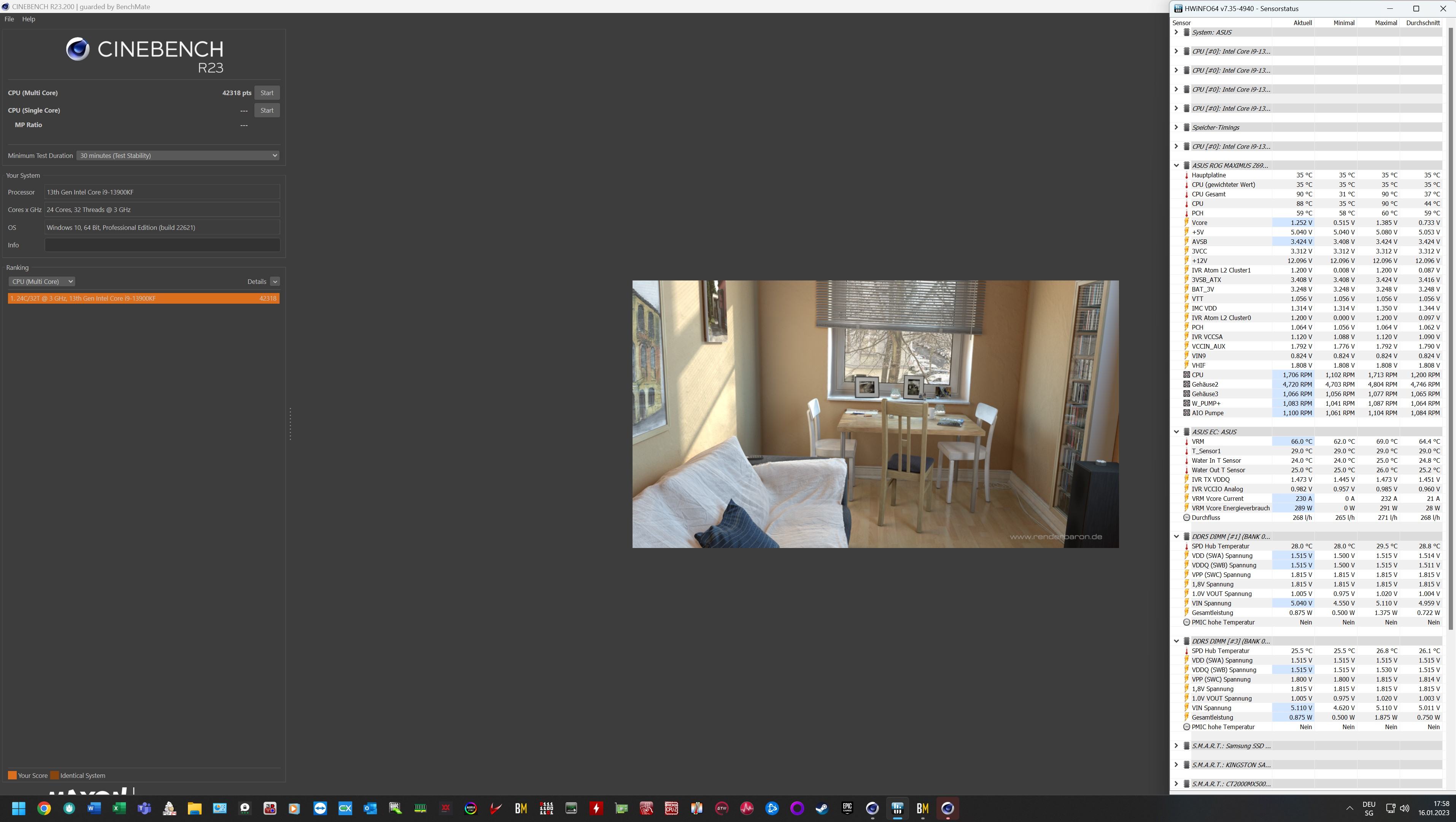Show hidden system tray icons
This screenshot has height=822, width=1456.
[x=1349, y=808]
